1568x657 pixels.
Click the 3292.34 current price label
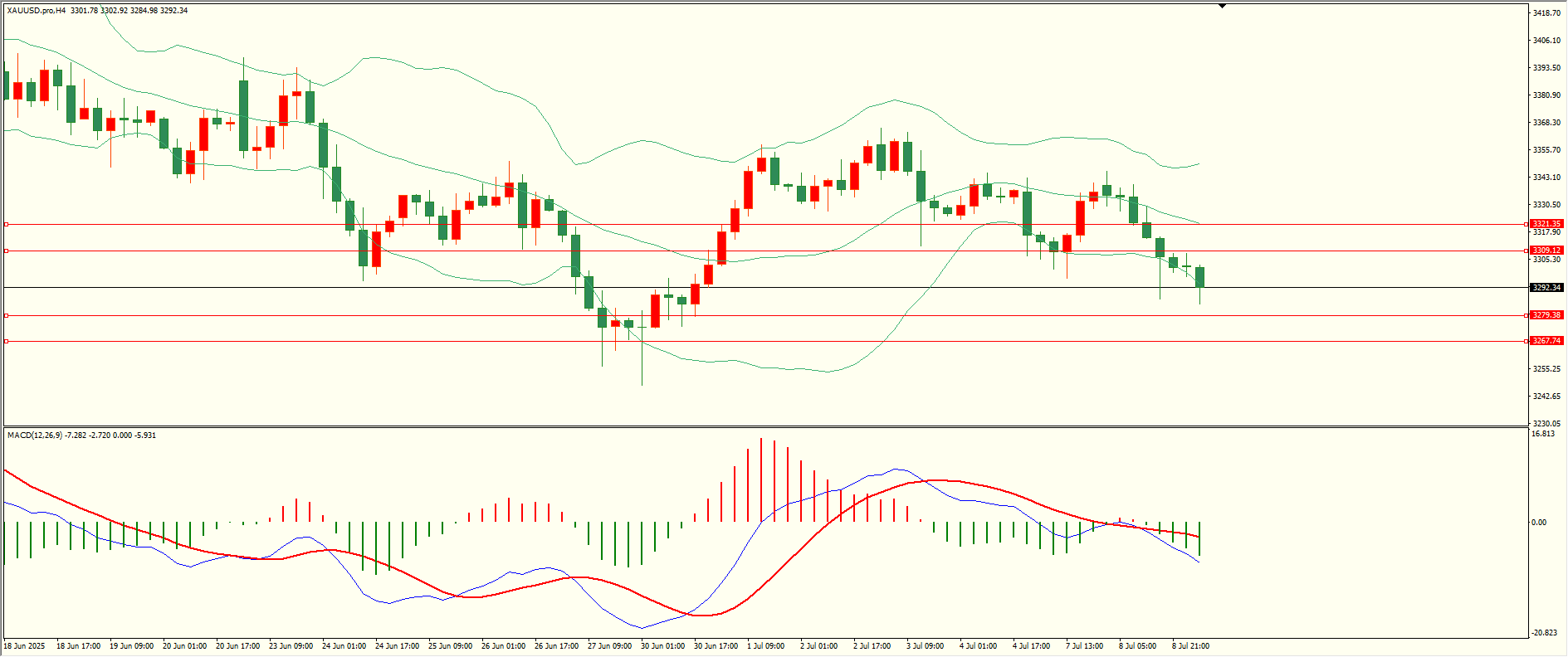pyautogui.click(x=1546, y=288)
